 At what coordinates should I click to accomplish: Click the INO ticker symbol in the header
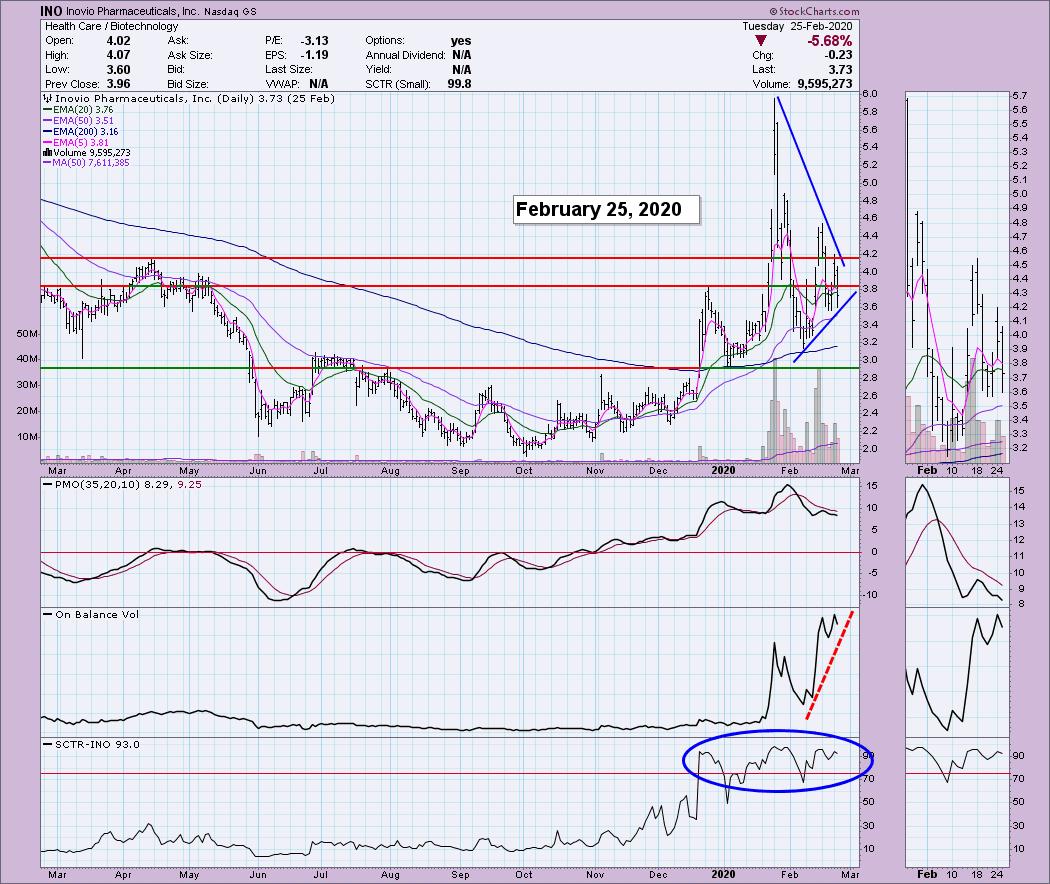click(52, 11)
